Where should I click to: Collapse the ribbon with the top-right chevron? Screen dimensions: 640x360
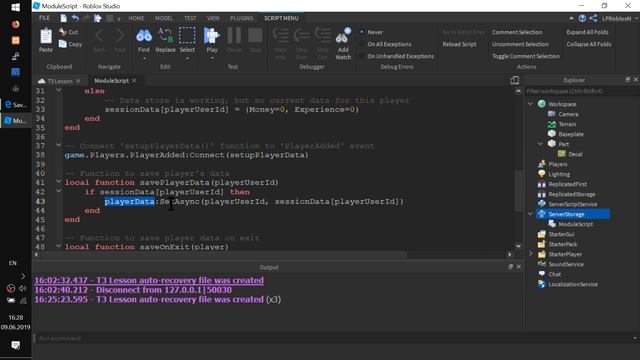(x=571, y=18)
